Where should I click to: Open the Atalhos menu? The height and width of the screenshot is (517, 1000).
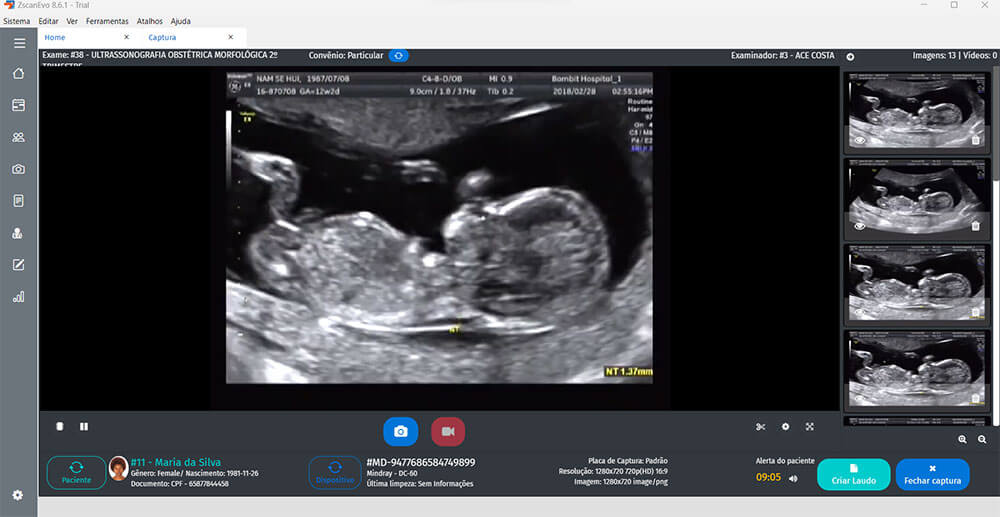[x=150, y=21]
